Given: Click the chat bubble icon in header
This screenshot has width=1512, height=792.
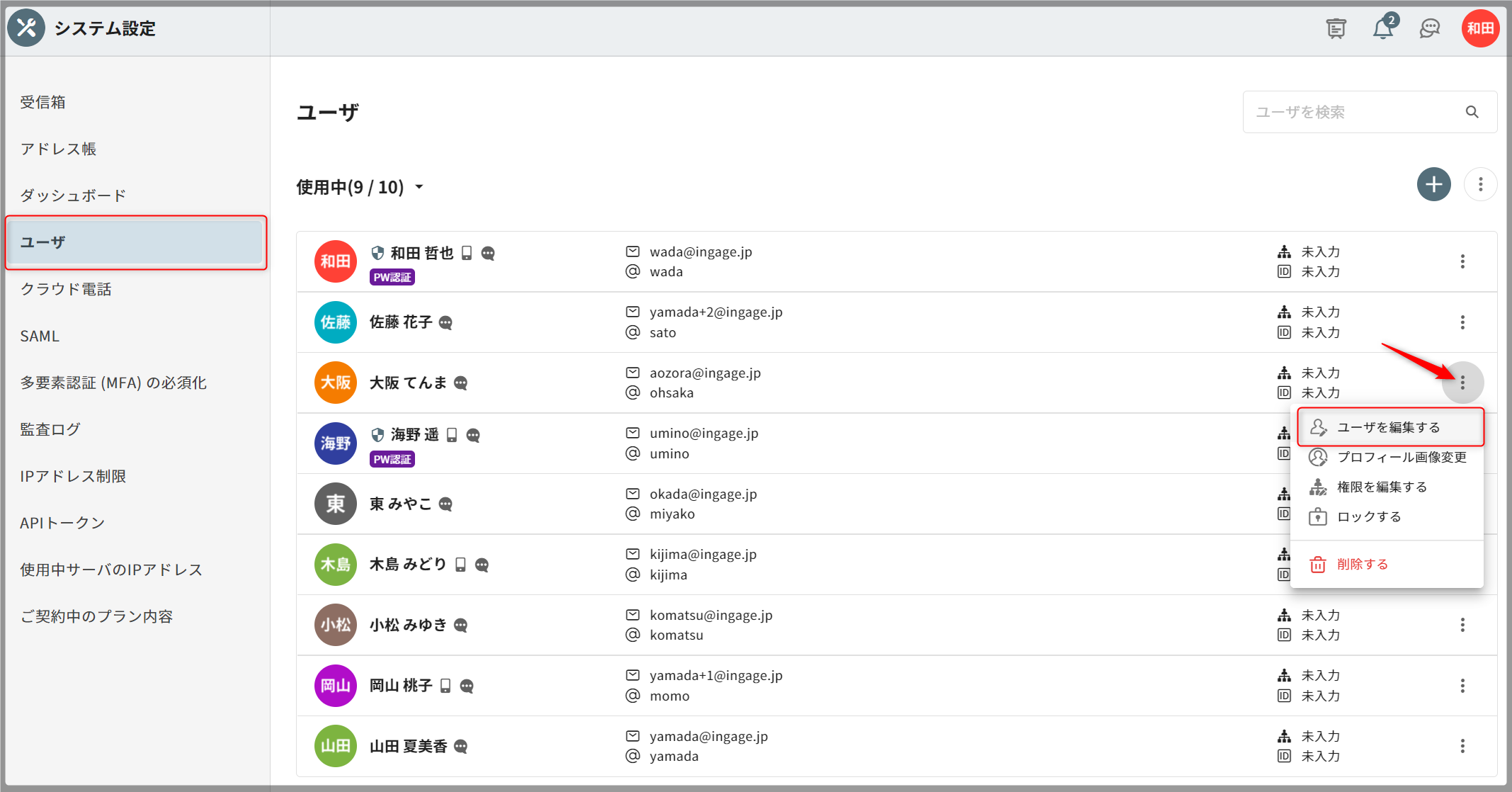Looking at the screenshot, I should pyautogui.click(x=1430, y=28).
